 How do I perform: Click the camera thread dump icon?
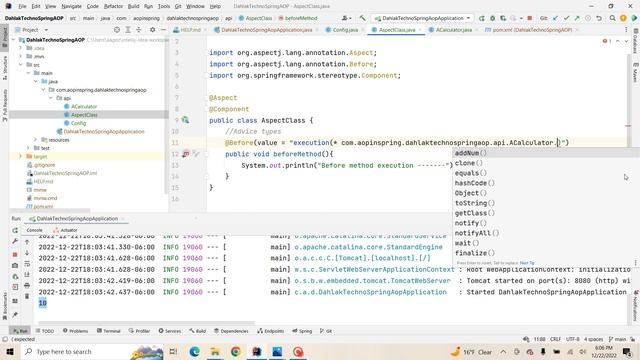[x=15, y=265]
